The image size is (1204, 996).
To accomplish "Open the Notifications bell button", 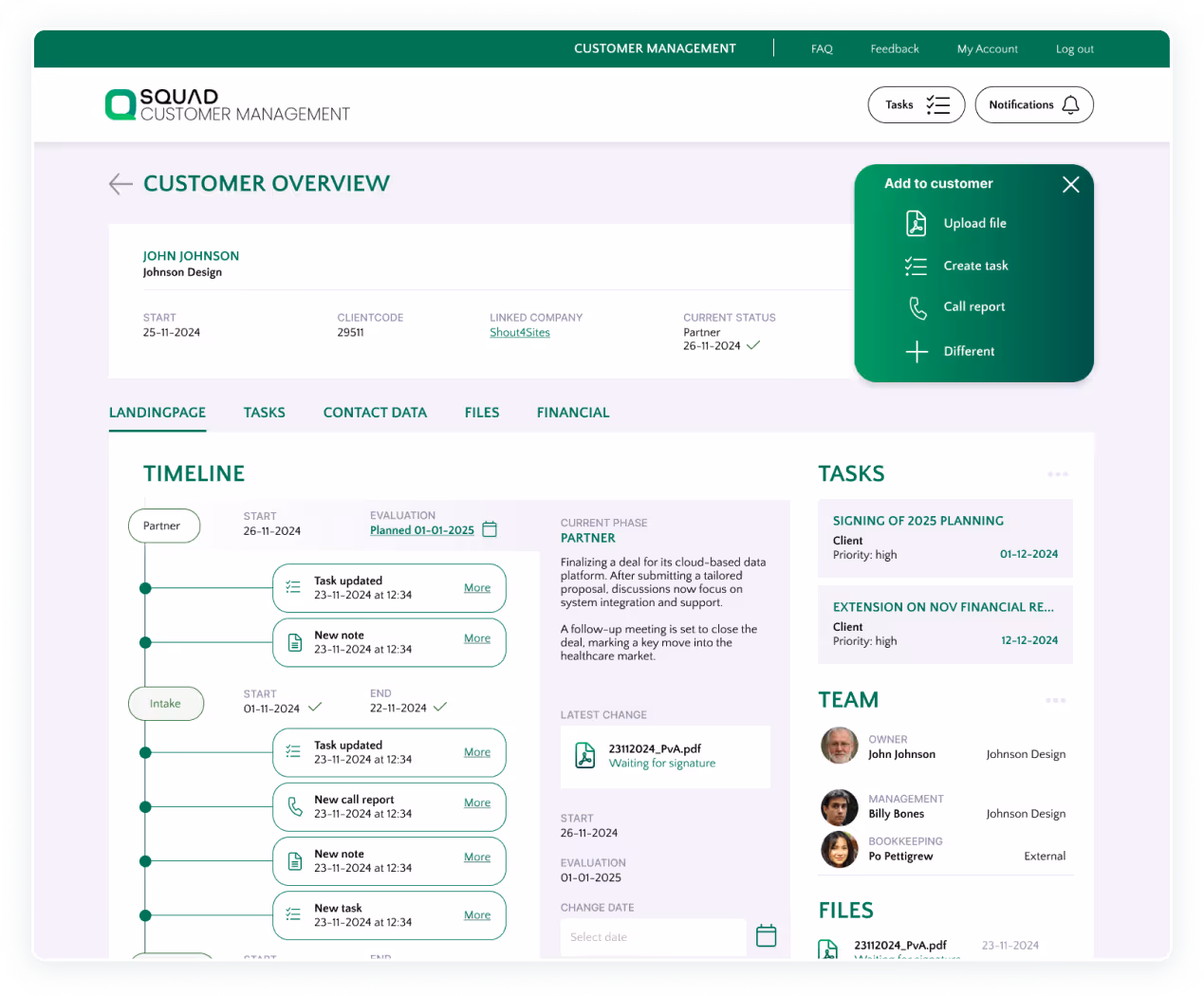I will click(1034, 104).
